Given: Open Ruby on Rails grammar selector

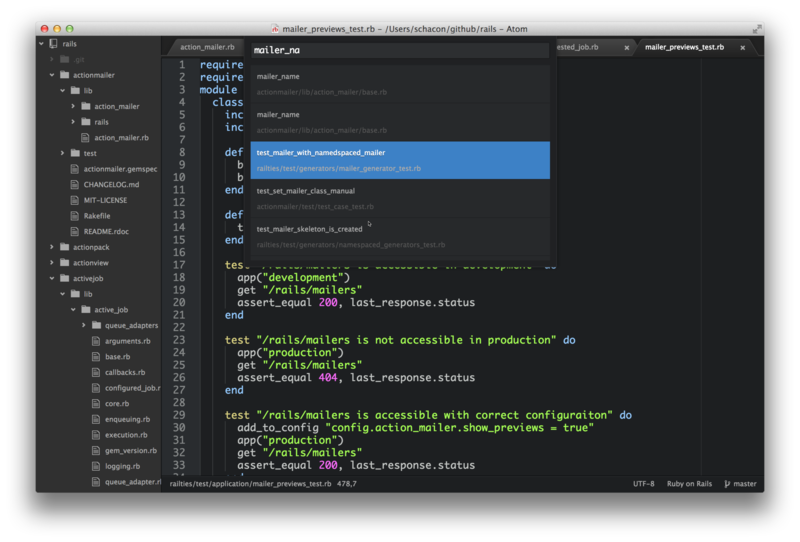Looking at the screenshot, I should click(689, 484).
